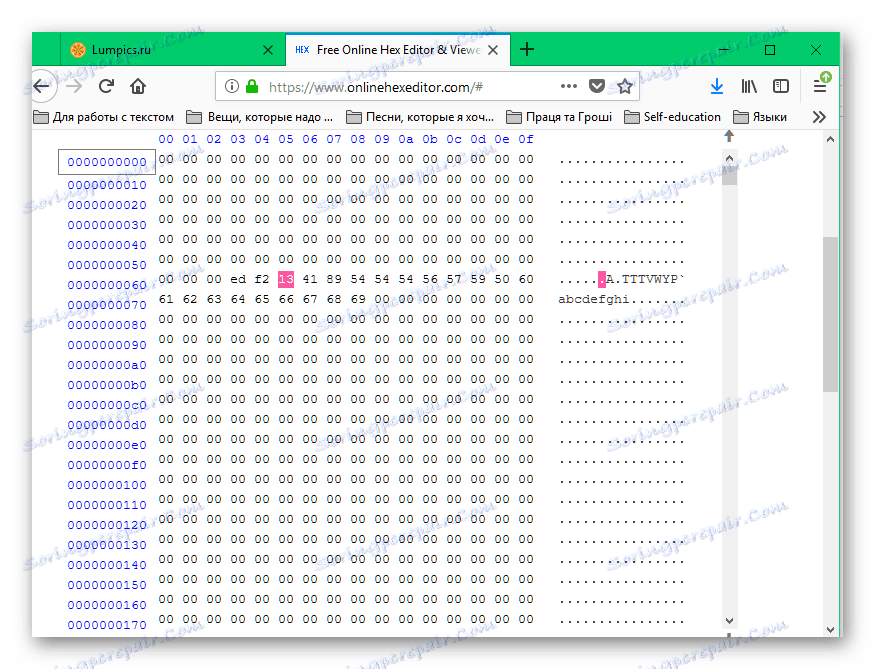Show more bookmarks with the chevron

819,117
